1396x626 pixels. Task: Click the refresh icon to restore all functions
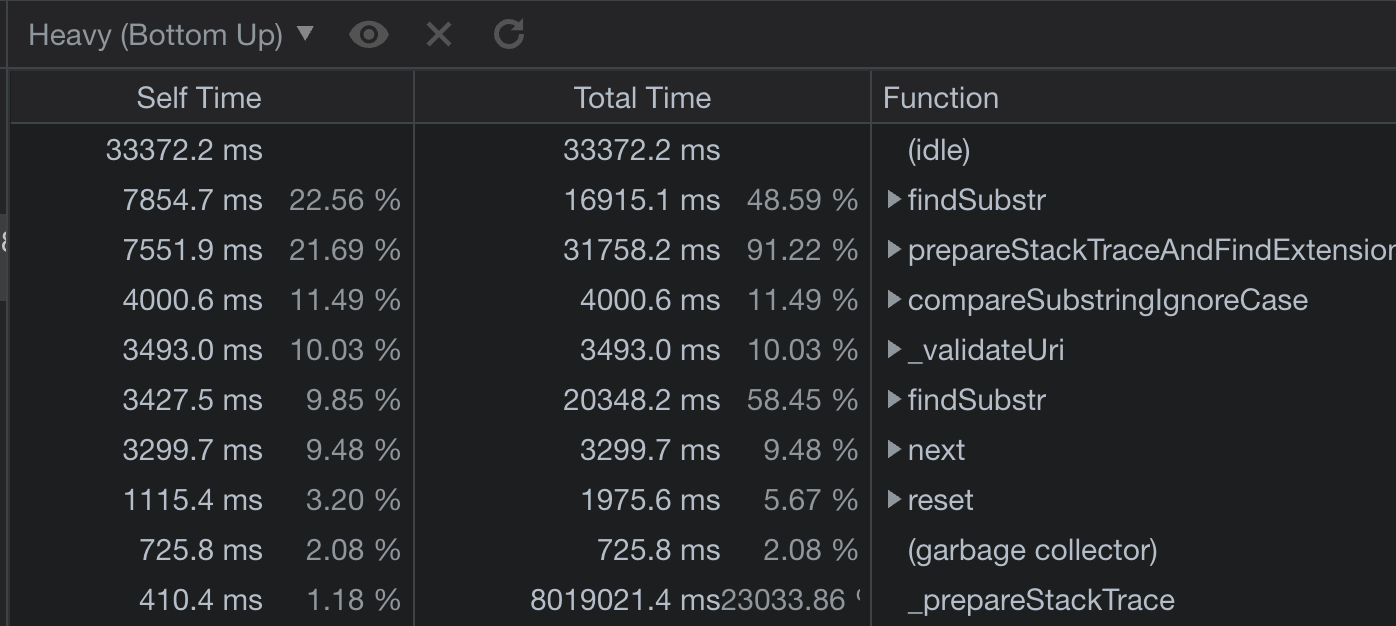click(x=508, y=34)
